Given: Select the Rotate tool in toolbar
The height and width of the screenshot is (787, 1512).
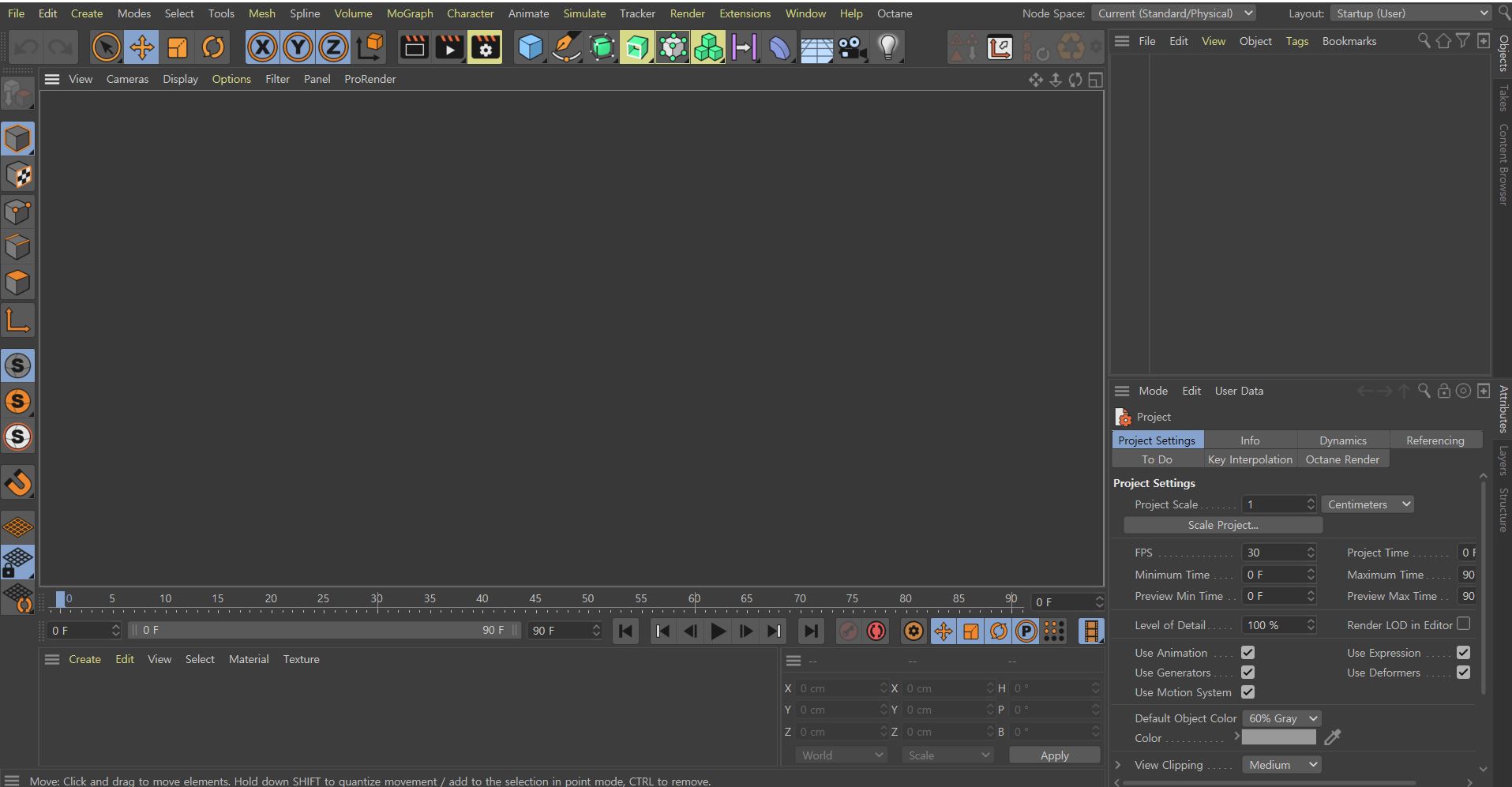Looking at the screenshot, I should click(x=213, y=47).
